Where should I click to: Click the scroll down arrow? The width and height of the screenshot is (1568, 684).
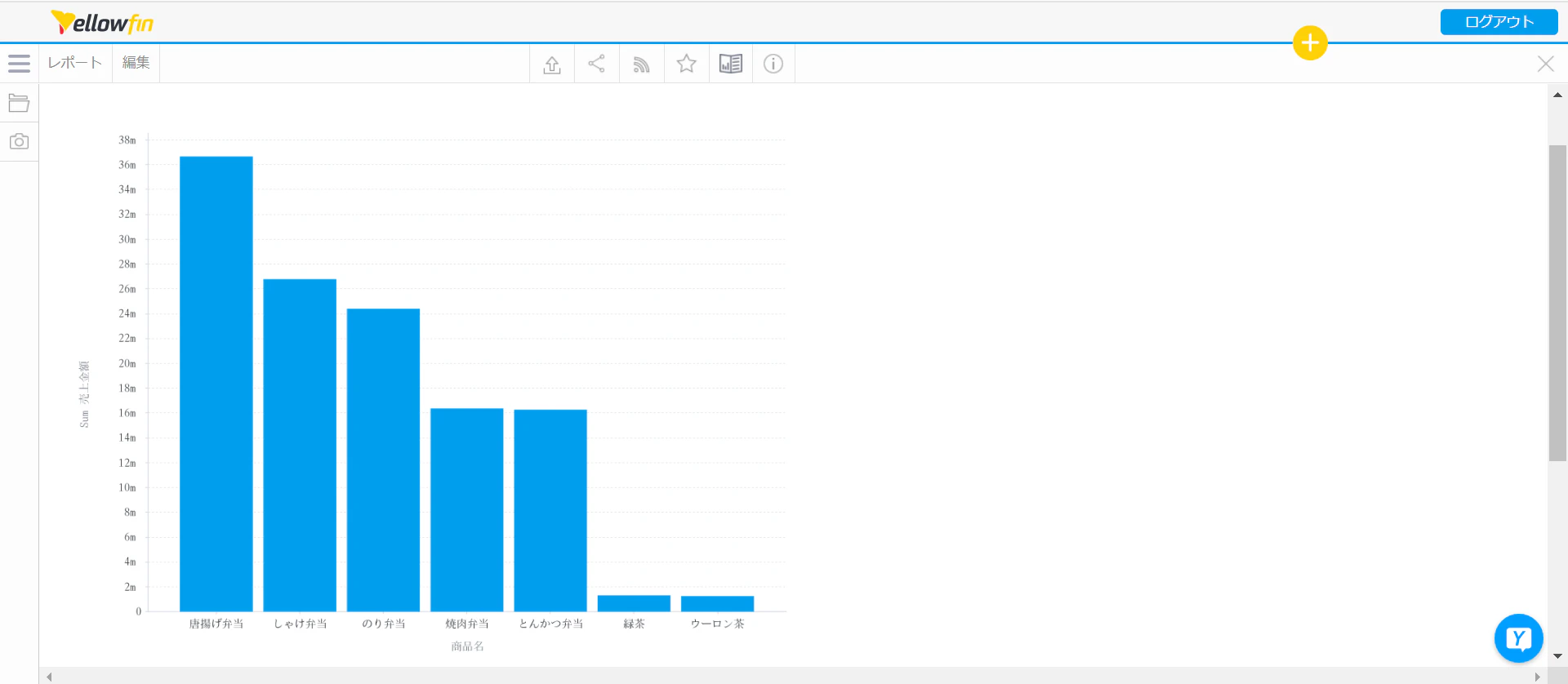point(1557,656)
